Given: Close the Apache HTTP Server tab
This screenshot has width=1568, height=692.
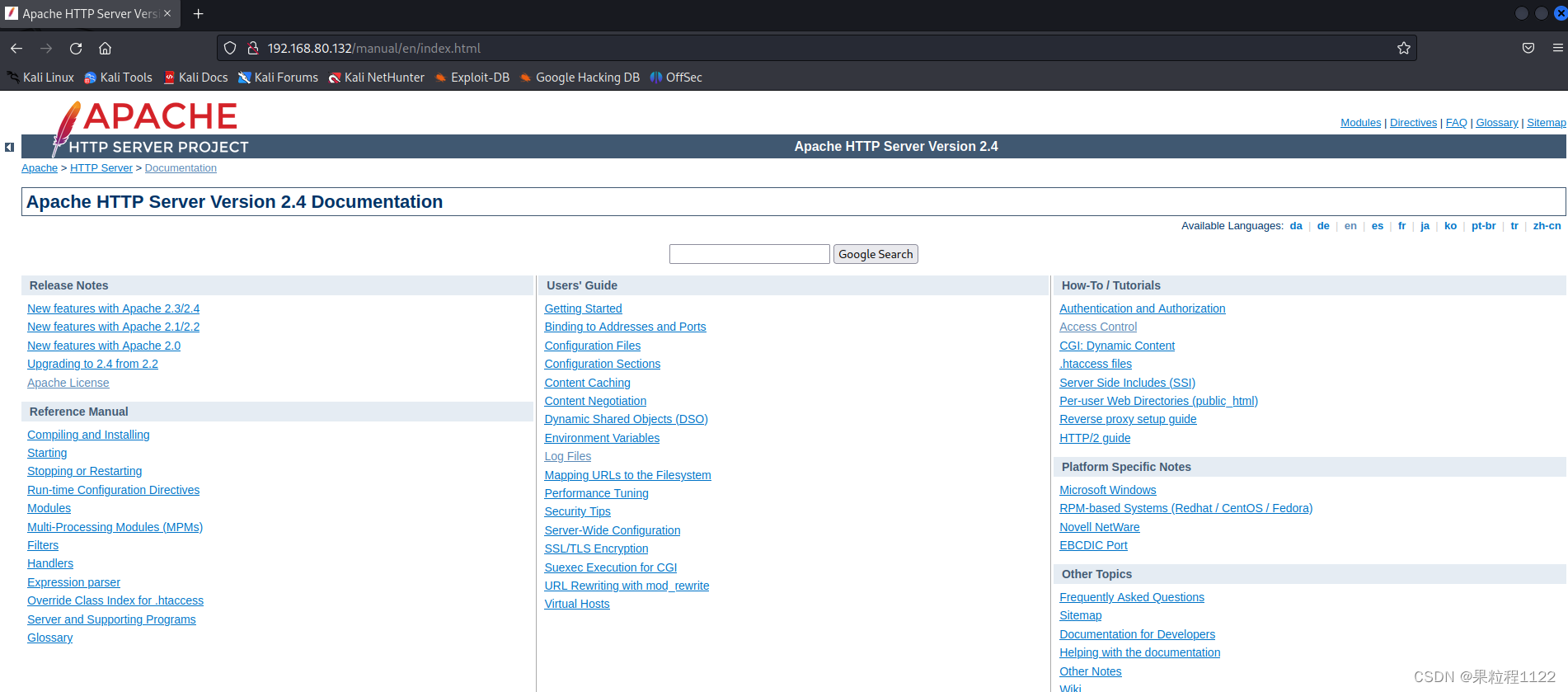Looking at the screenshot, I should [x=167, y=14].
